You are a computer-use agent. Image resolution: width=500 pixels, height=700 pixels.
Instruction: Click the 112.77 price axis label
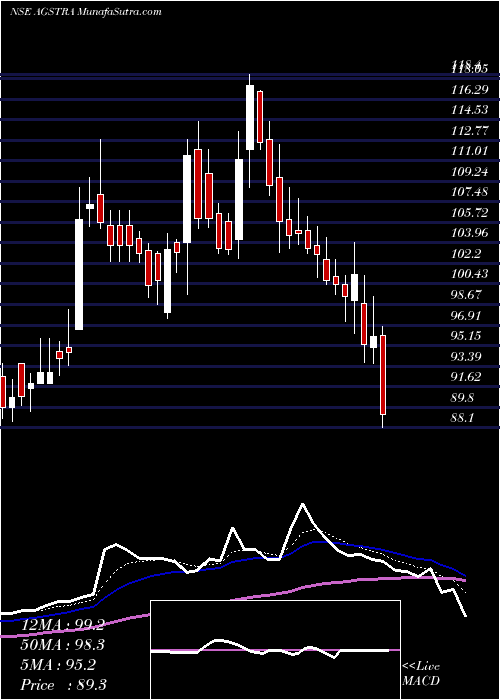[470, 131]
